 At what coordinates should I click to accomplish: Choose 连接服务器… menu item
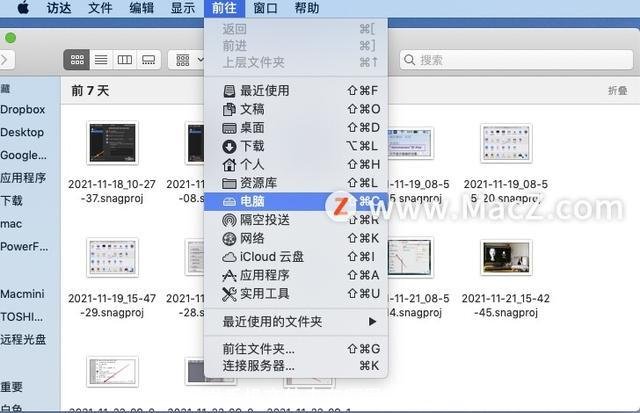pos(296,366)
